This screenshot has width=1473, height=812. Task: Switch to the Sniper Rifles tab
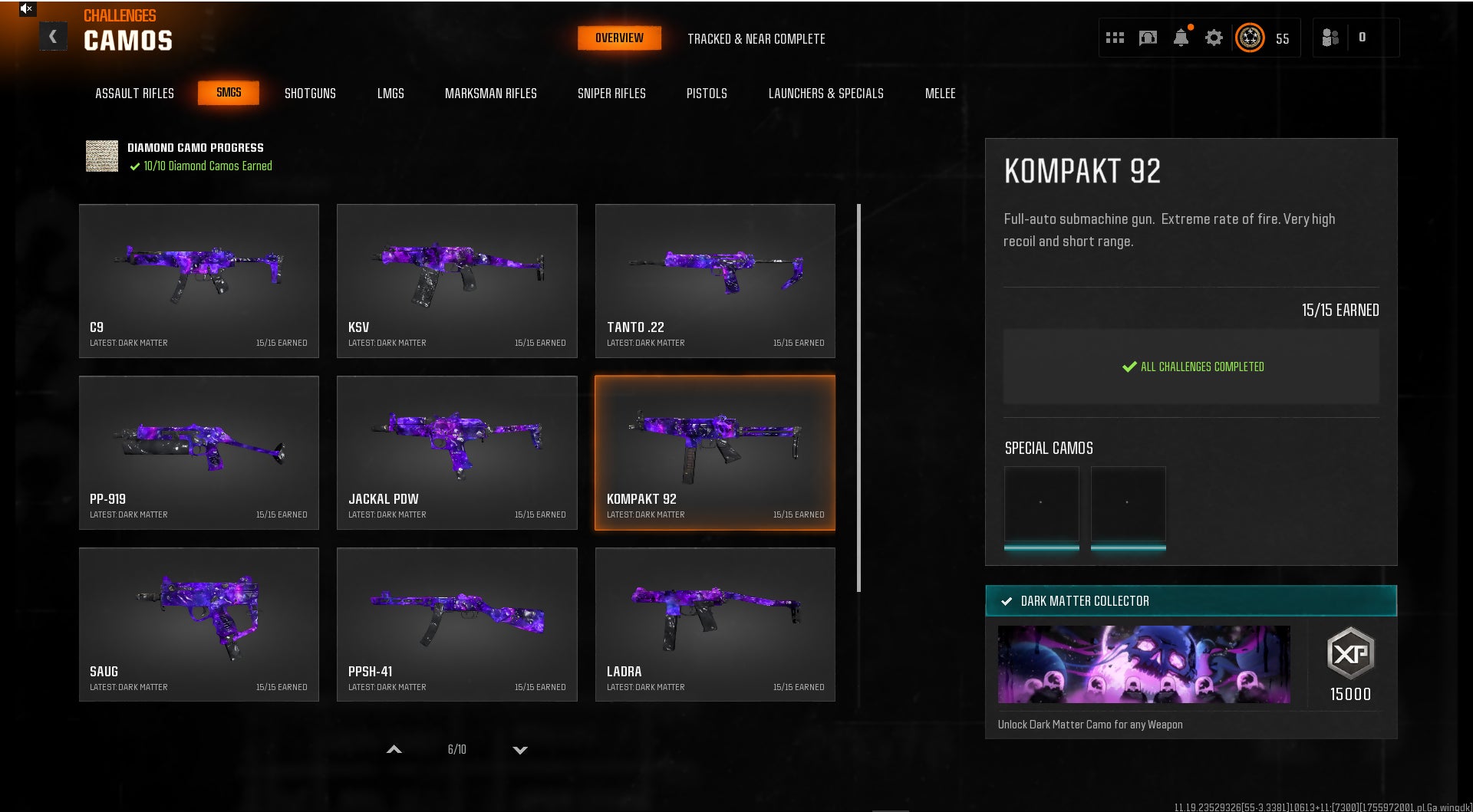[x=611, y=94]
